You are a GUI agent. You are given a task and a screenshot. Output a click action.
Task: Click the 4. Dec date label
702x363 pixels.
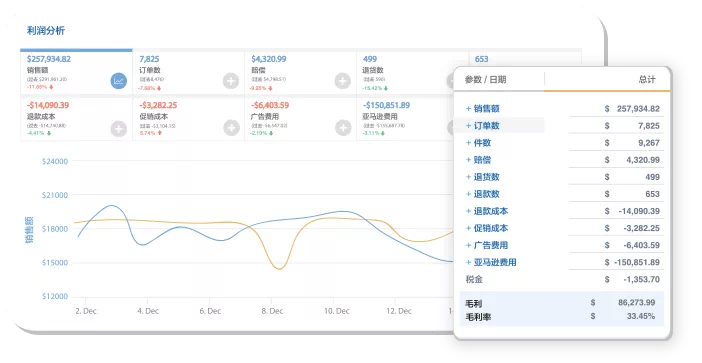pos(148,311)
